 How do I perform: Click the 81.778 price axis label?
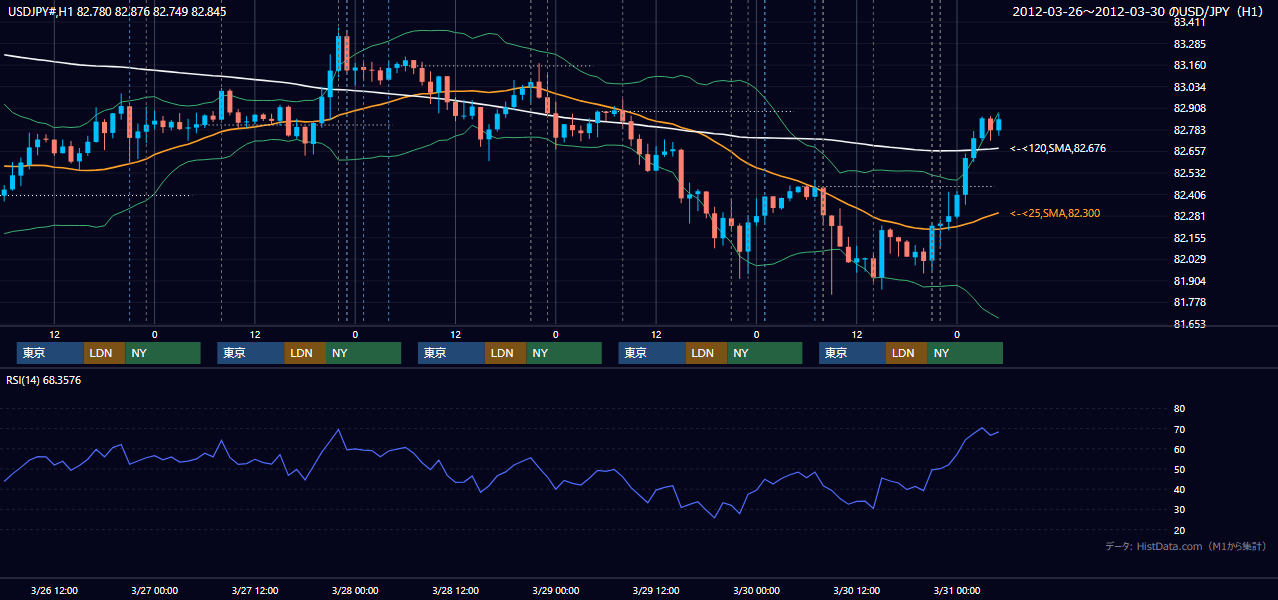1190,302
